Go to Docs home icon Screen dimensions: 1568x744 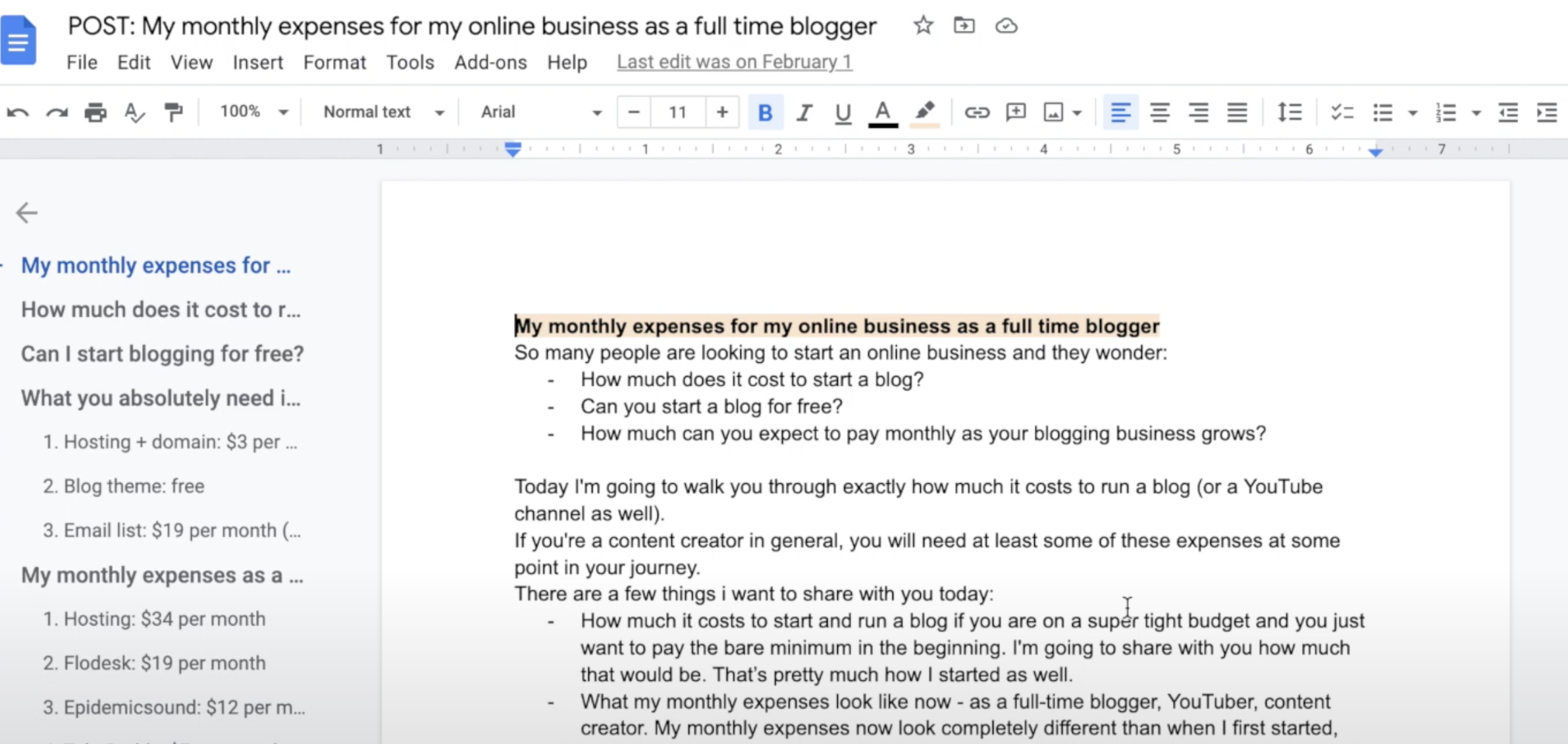tap(18, 40)
